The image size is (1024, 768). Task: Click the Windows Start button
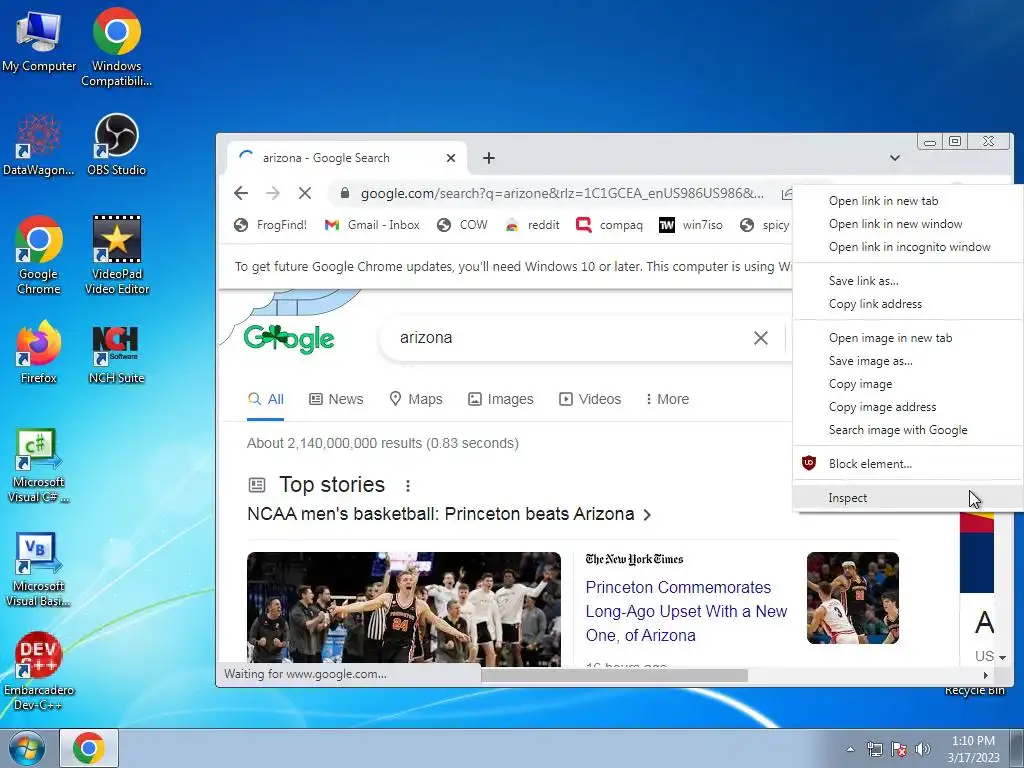pos(26,748)
